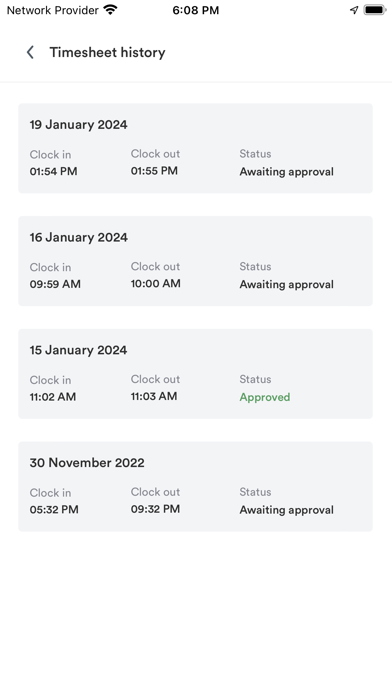Select 01:54 PM clock in time

click(x=53, y=171)
